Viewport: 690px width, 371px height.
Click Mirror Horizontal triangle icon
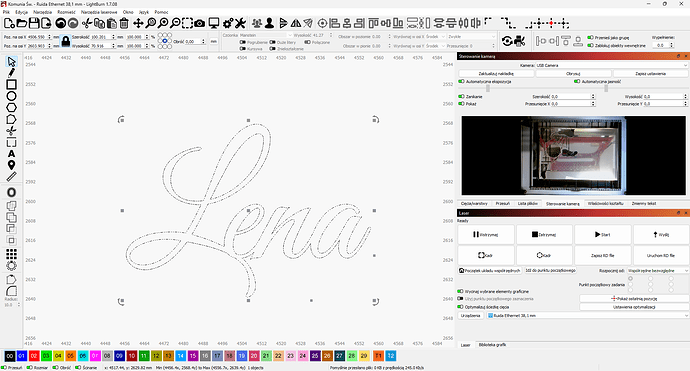tap(296, 23)
